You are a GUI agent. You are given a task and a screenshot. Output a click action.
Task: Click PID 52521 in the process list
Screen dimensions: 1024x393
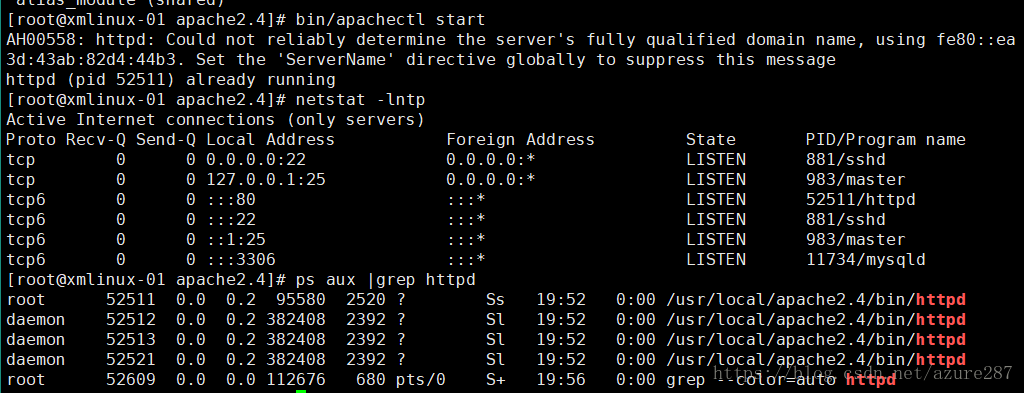(131, 360)
